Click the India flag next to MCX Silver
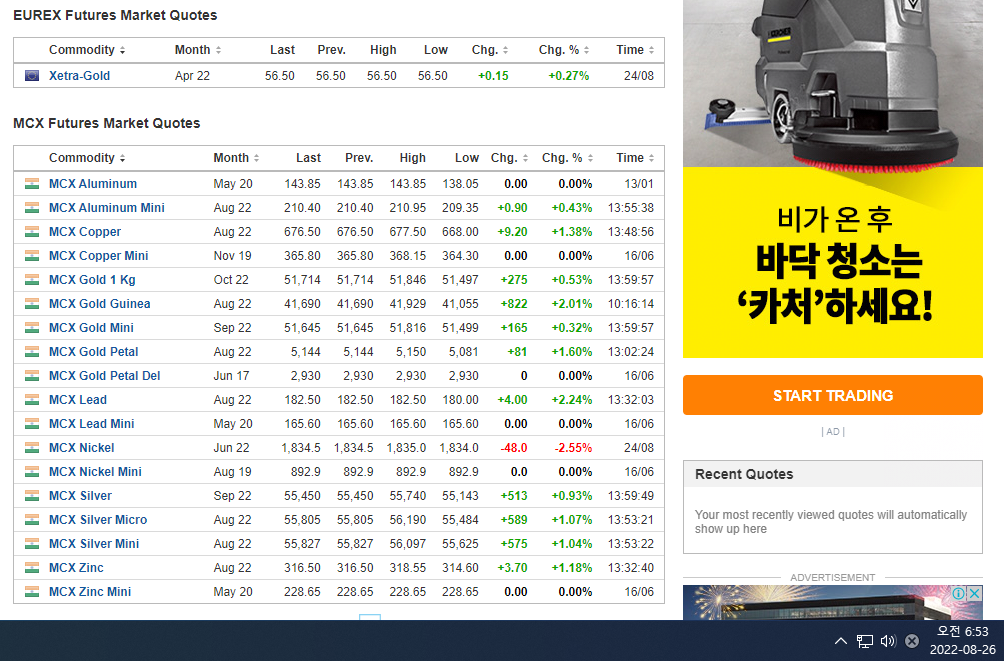1004x661 pixels. (31, 496)
